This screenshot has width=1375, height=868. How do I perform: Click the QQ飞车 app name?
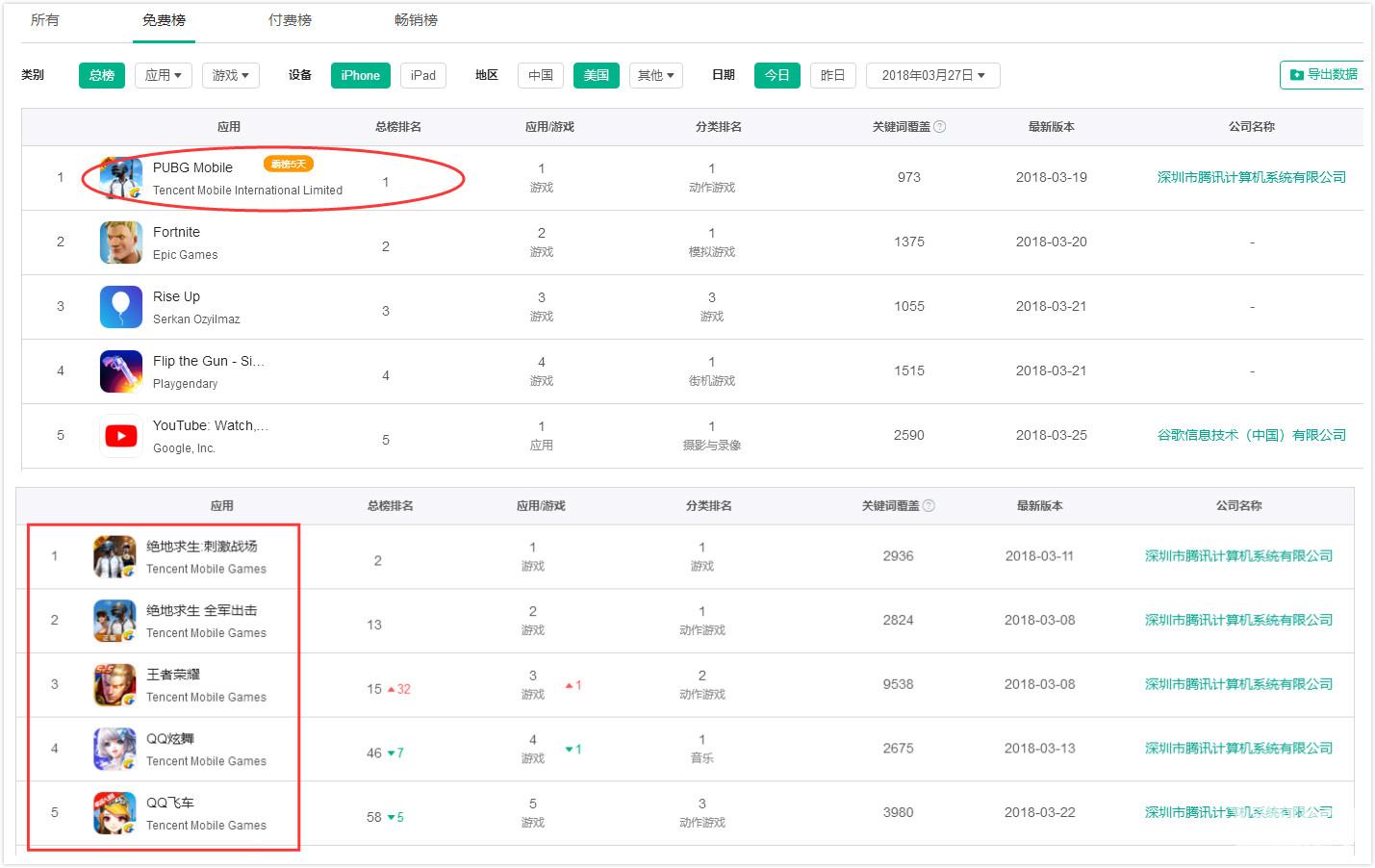170,803
